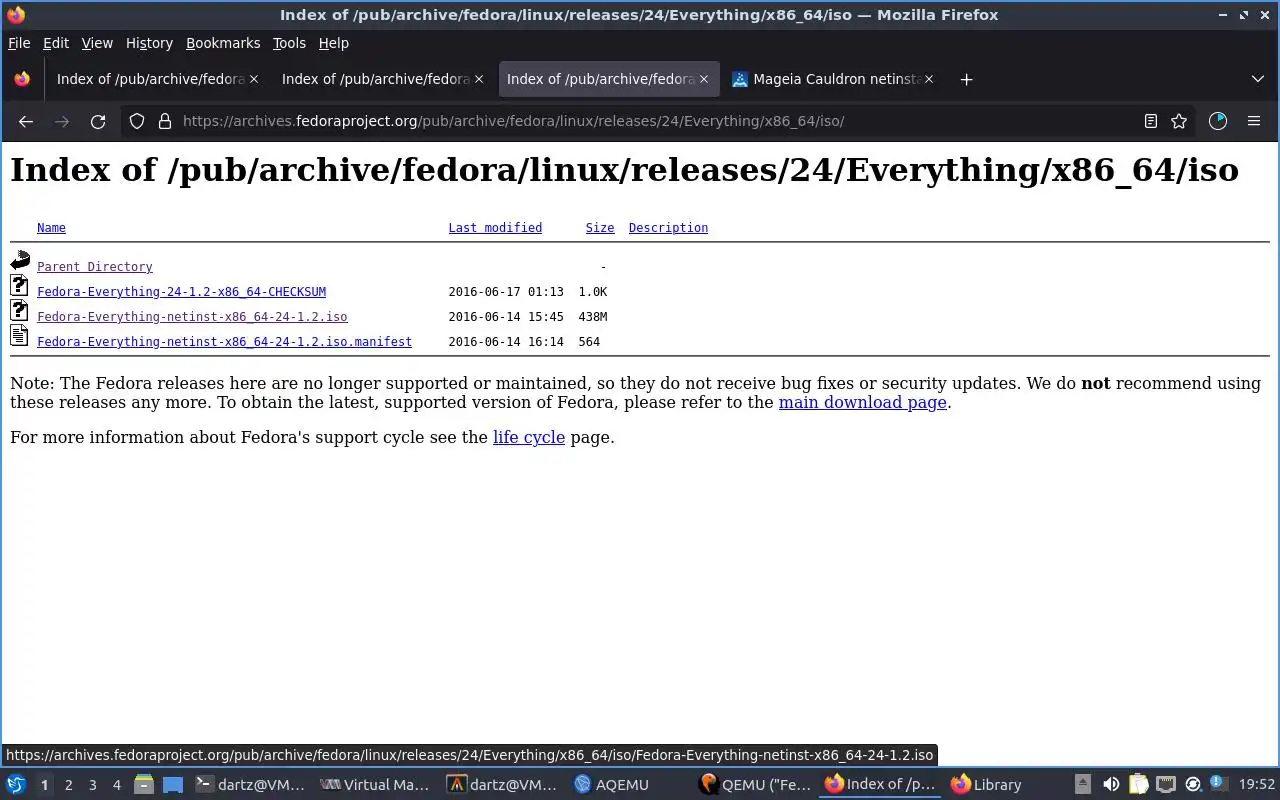This screenshot has height=800, width=1280.
Task: Reload the current page
Action: click(x=98, y=121)
